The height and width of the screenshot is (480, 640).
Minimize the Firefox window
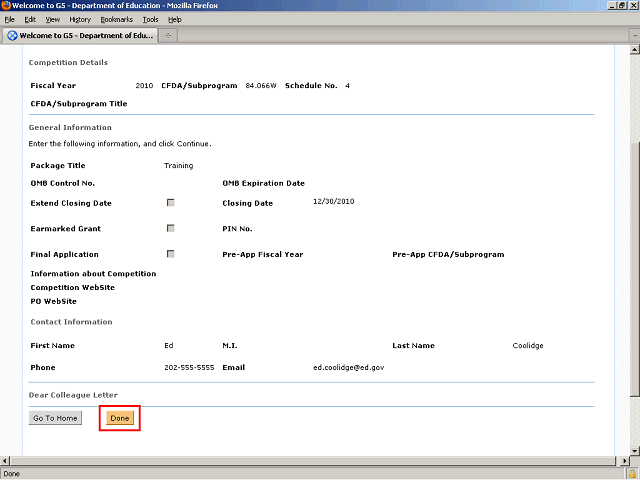(612, 5)
